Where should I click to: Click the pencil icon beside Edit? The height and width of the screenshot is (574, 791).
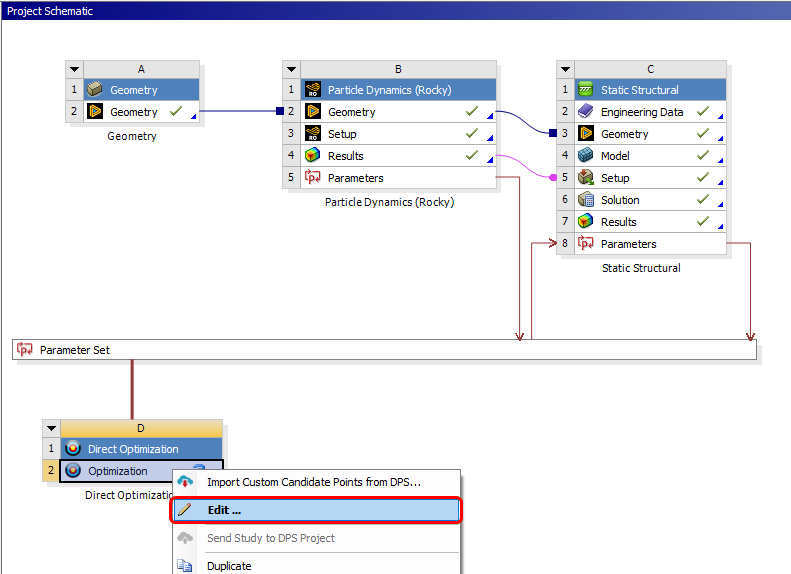[185, 510]
